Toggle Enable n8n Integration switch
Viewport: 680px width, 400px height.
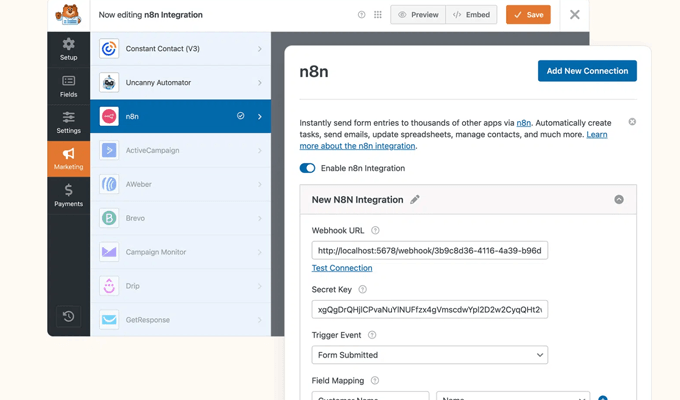coord(307,168)
